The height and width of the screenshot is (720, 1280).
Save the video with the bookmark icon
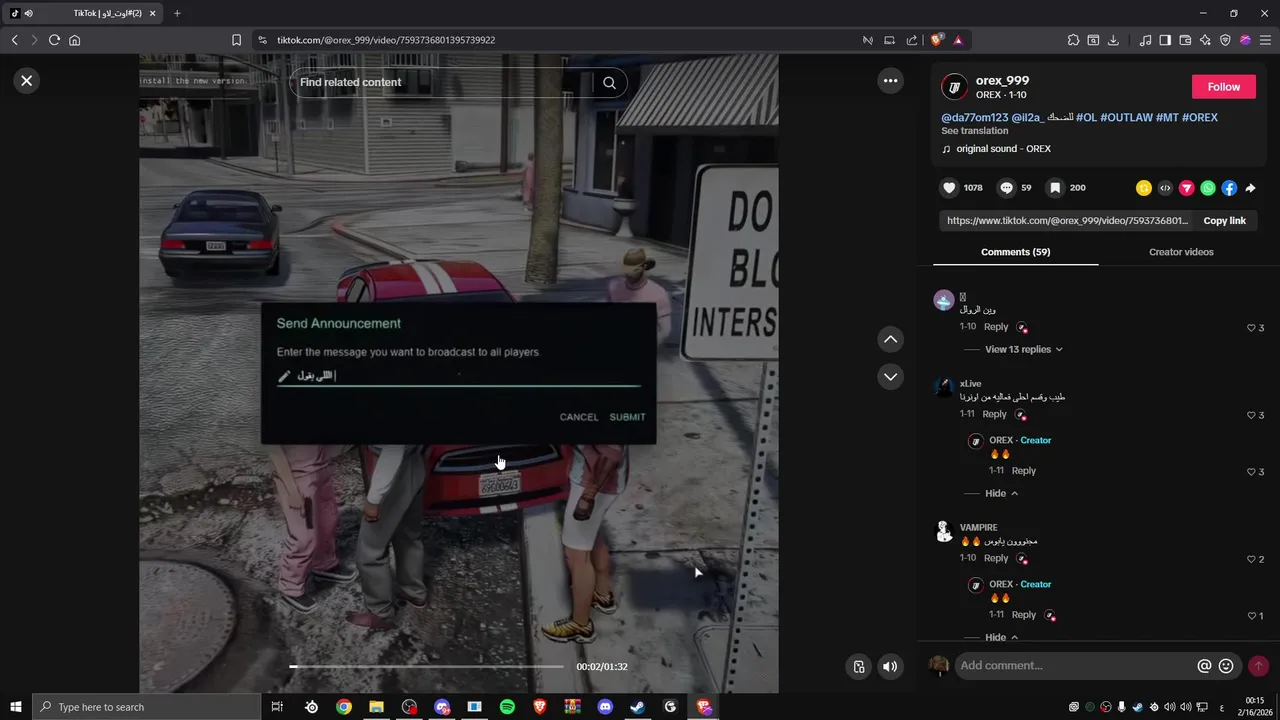pyautogui.click(x=1055, y=188)
